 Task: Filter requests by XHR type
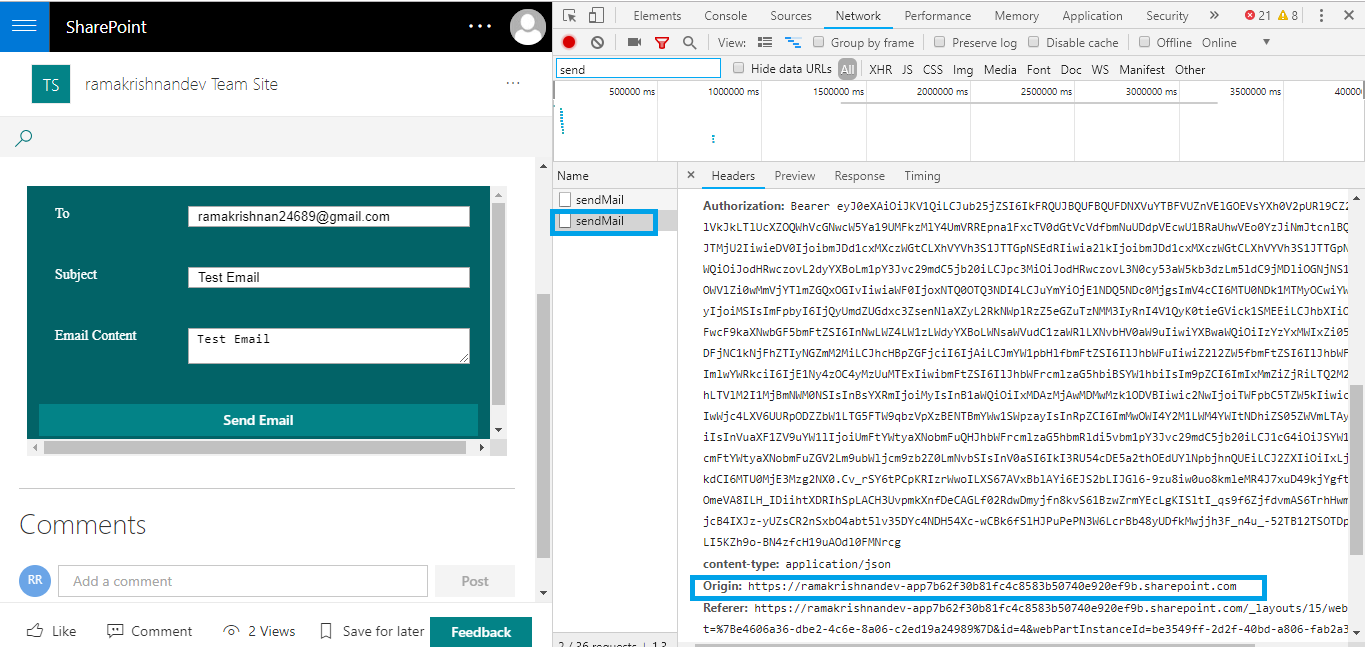880,69
